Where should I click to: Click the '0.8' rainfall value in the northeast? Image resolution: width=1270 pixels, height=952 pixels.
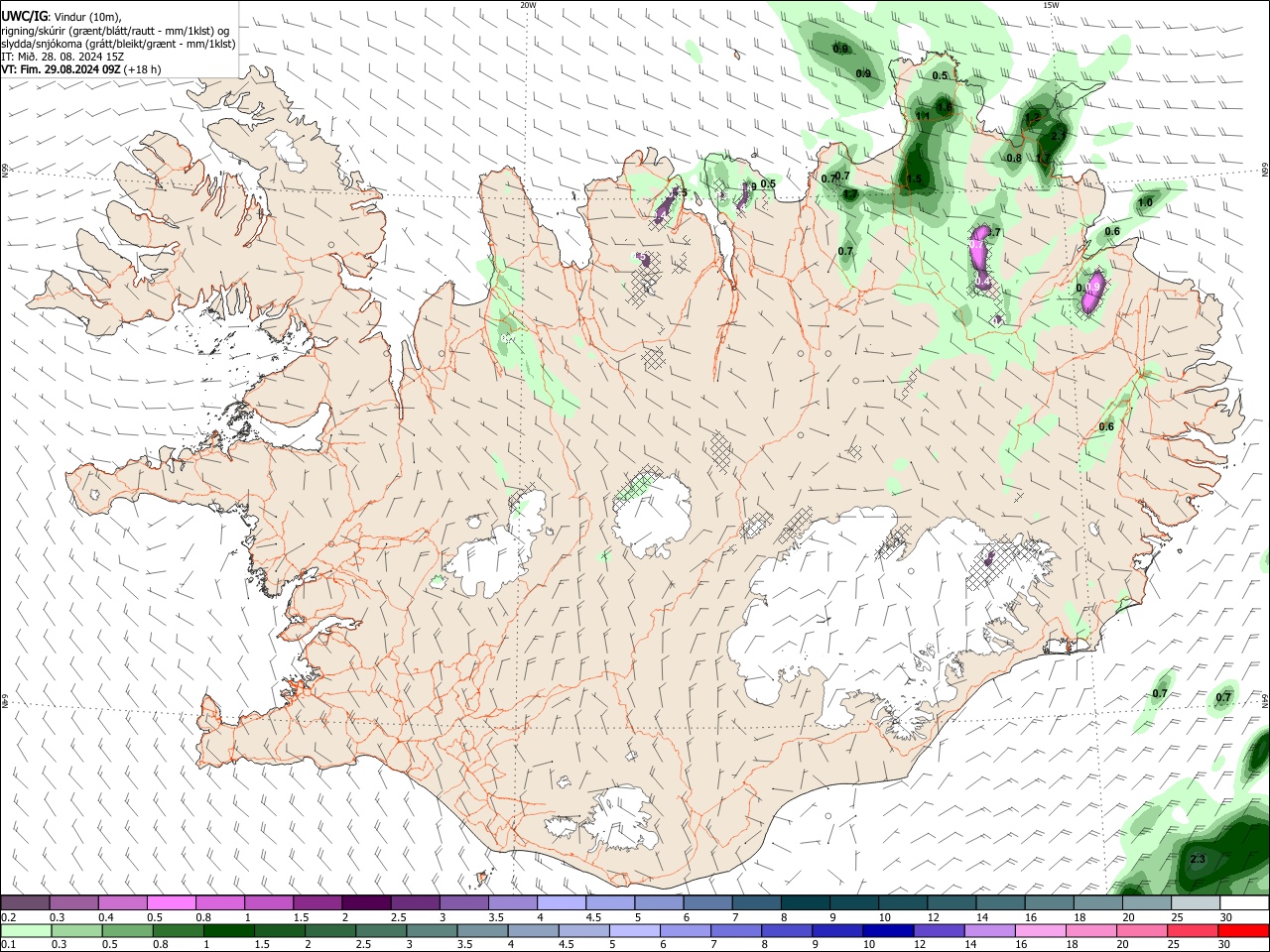tap(1013, 158)
